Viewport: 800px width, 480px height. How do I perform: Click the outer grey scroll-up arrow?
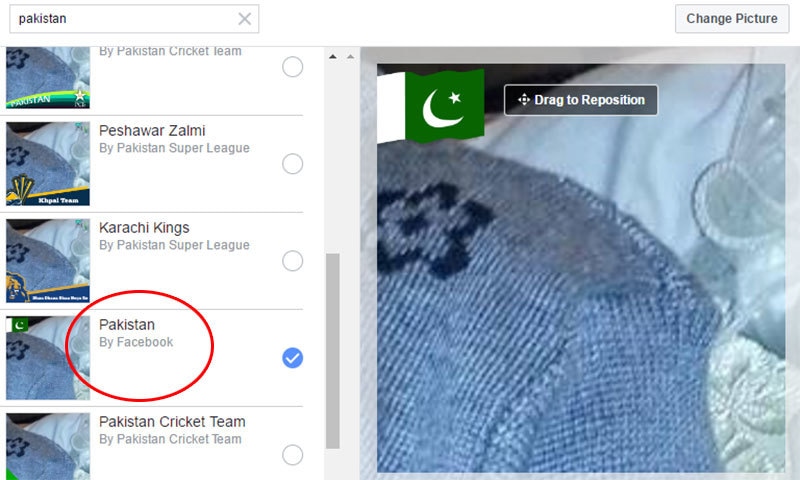point(350,57)
